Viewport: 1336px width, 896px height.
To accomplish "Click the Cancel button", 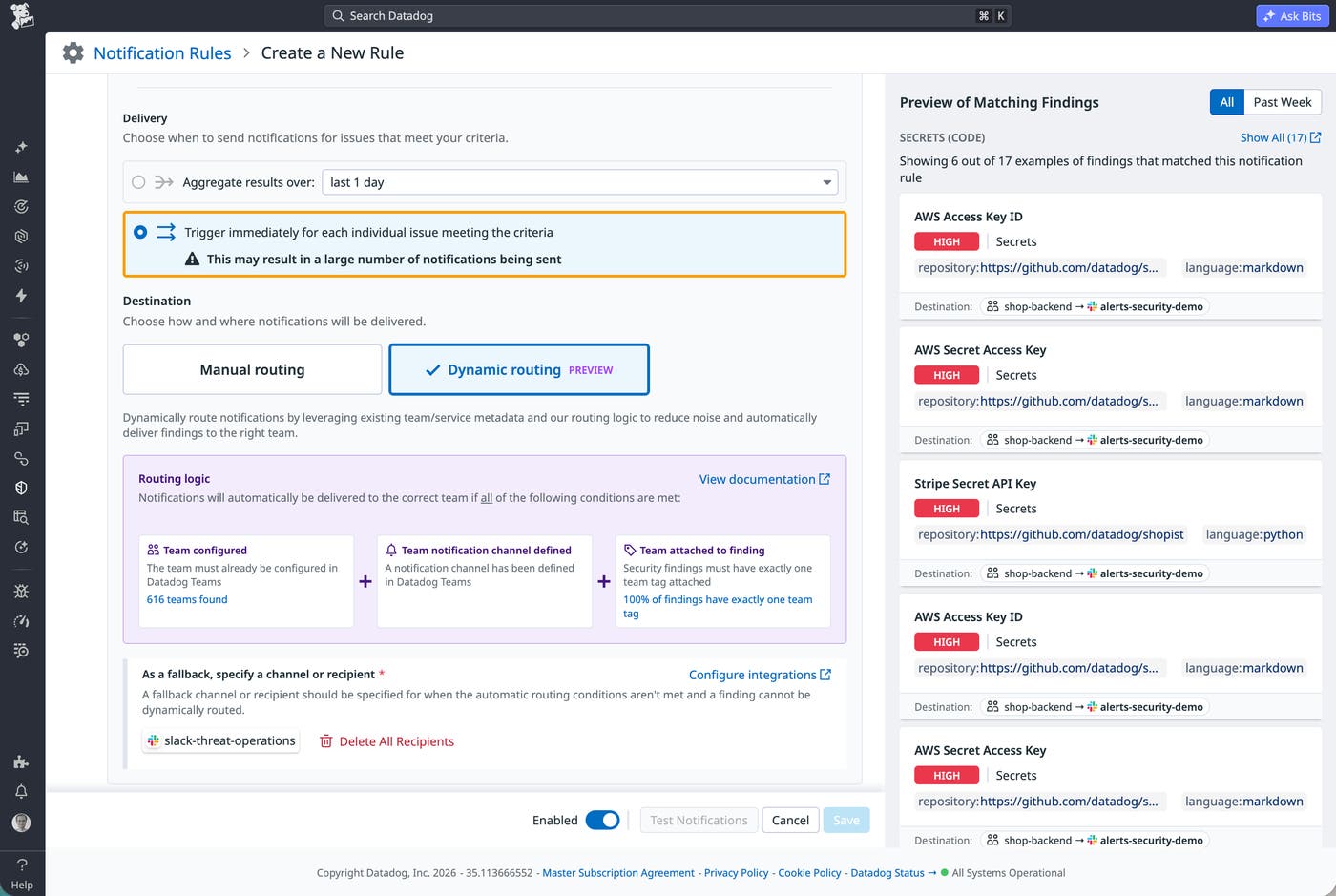I will coord(790,820).
